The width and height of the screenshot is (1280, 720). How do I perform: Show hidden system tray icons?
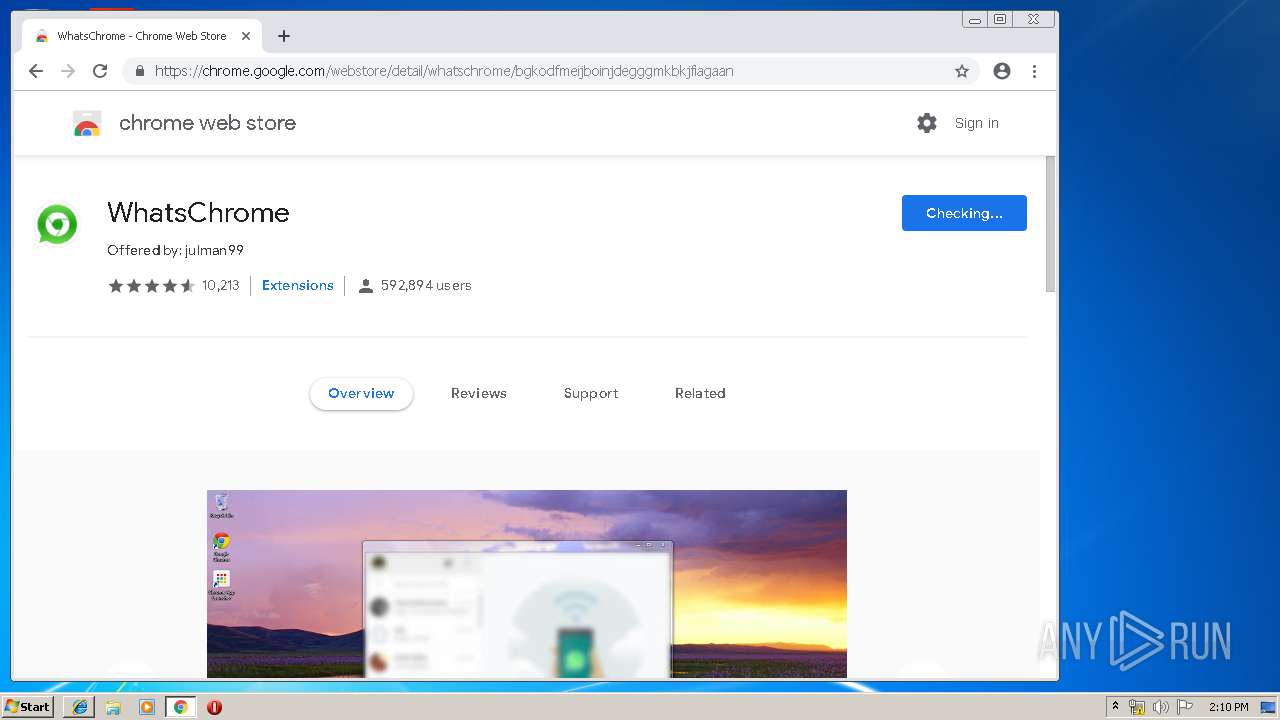pyautogui.click(x=1116, y=707)
